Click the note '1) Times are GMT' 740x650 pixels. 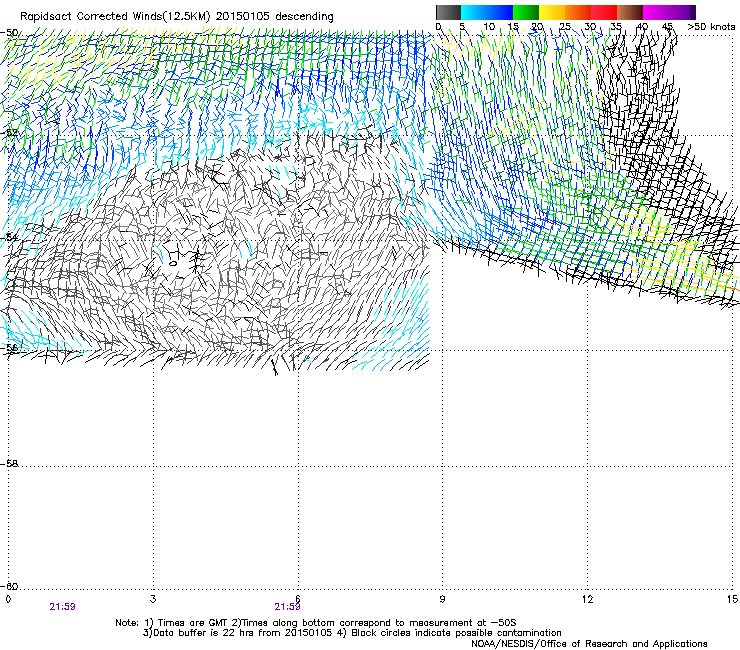coord(186,623)
